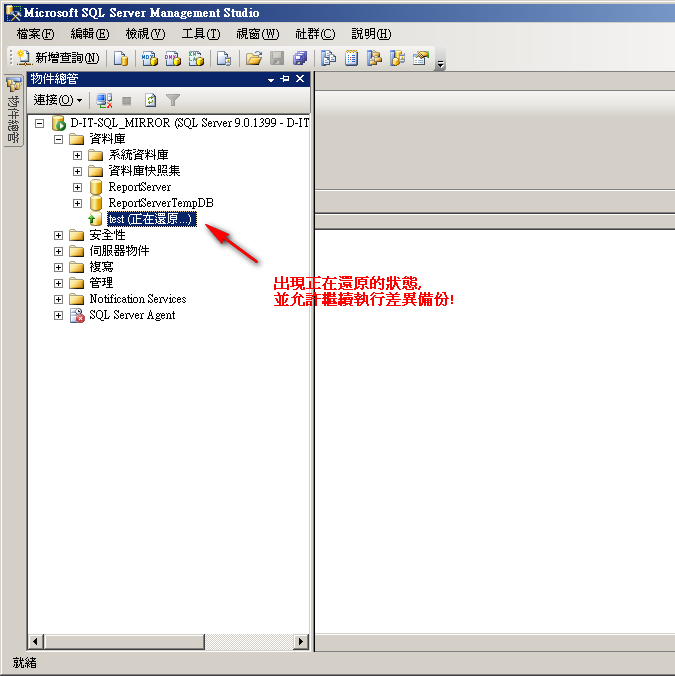This screenshot has height=676, width=675.
Task: Open the Template Explorer toolbar icon
Action: (397, 58)
